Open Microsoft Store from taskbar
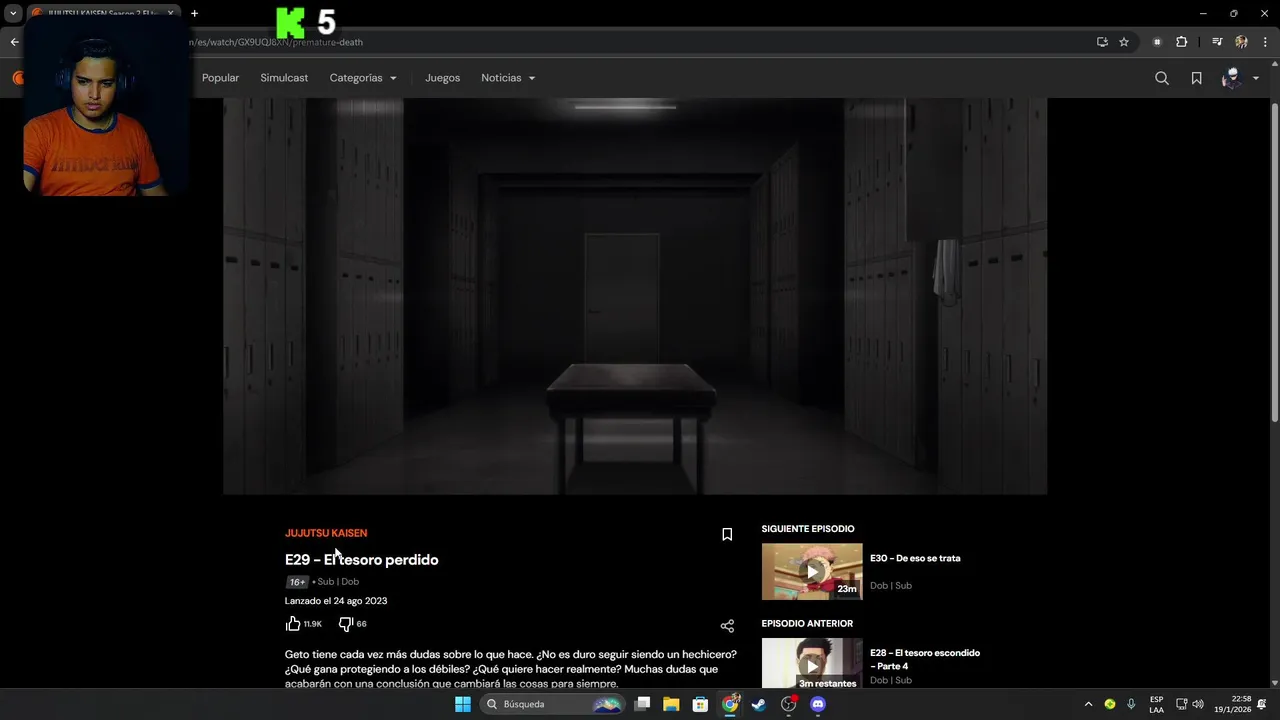The width and height of the screenshot is (1280, 720). (701, 704)
